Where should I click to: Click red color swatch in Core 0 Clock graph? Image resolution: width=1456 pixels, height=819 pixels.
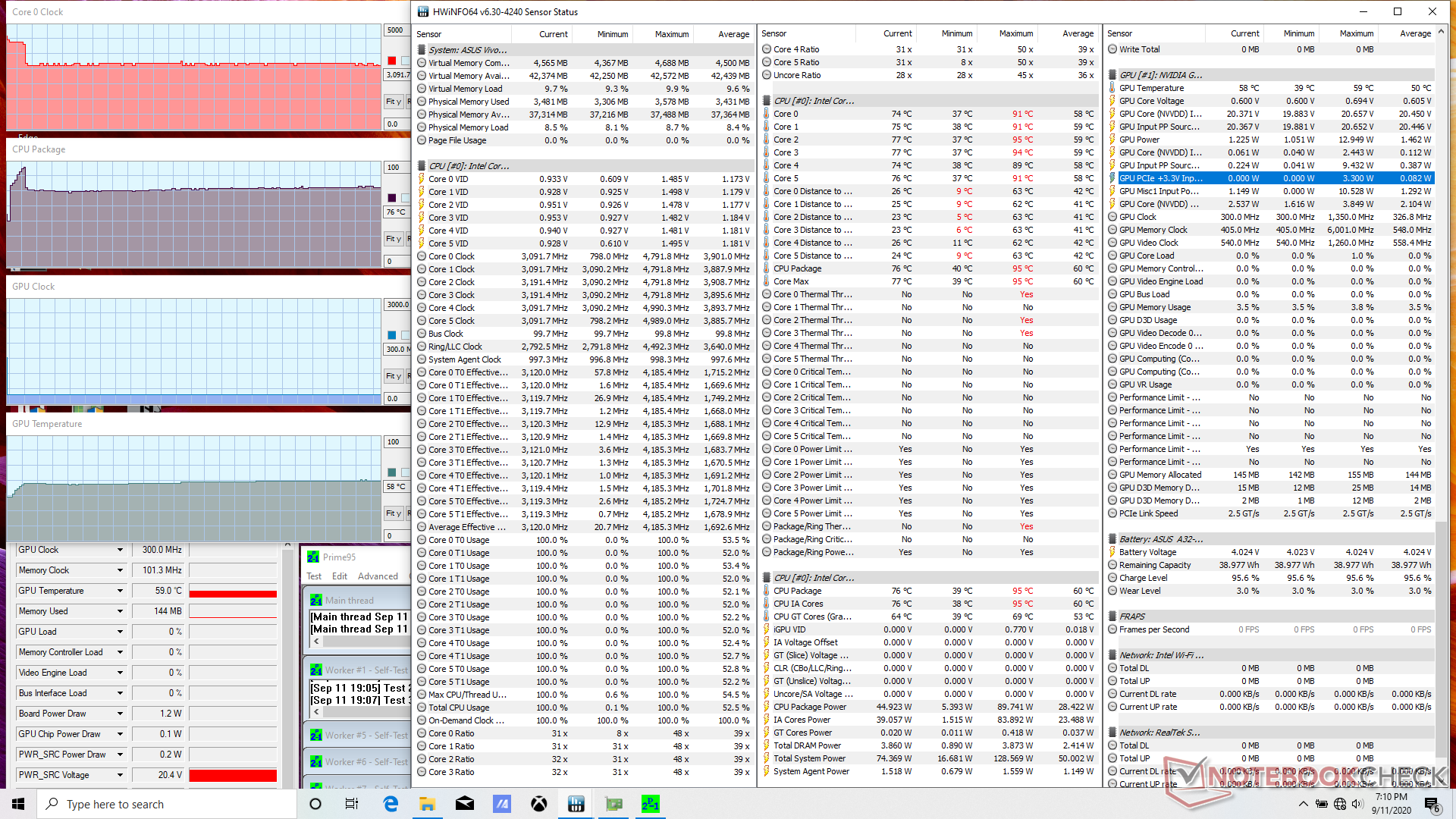[x=392, y=61]
